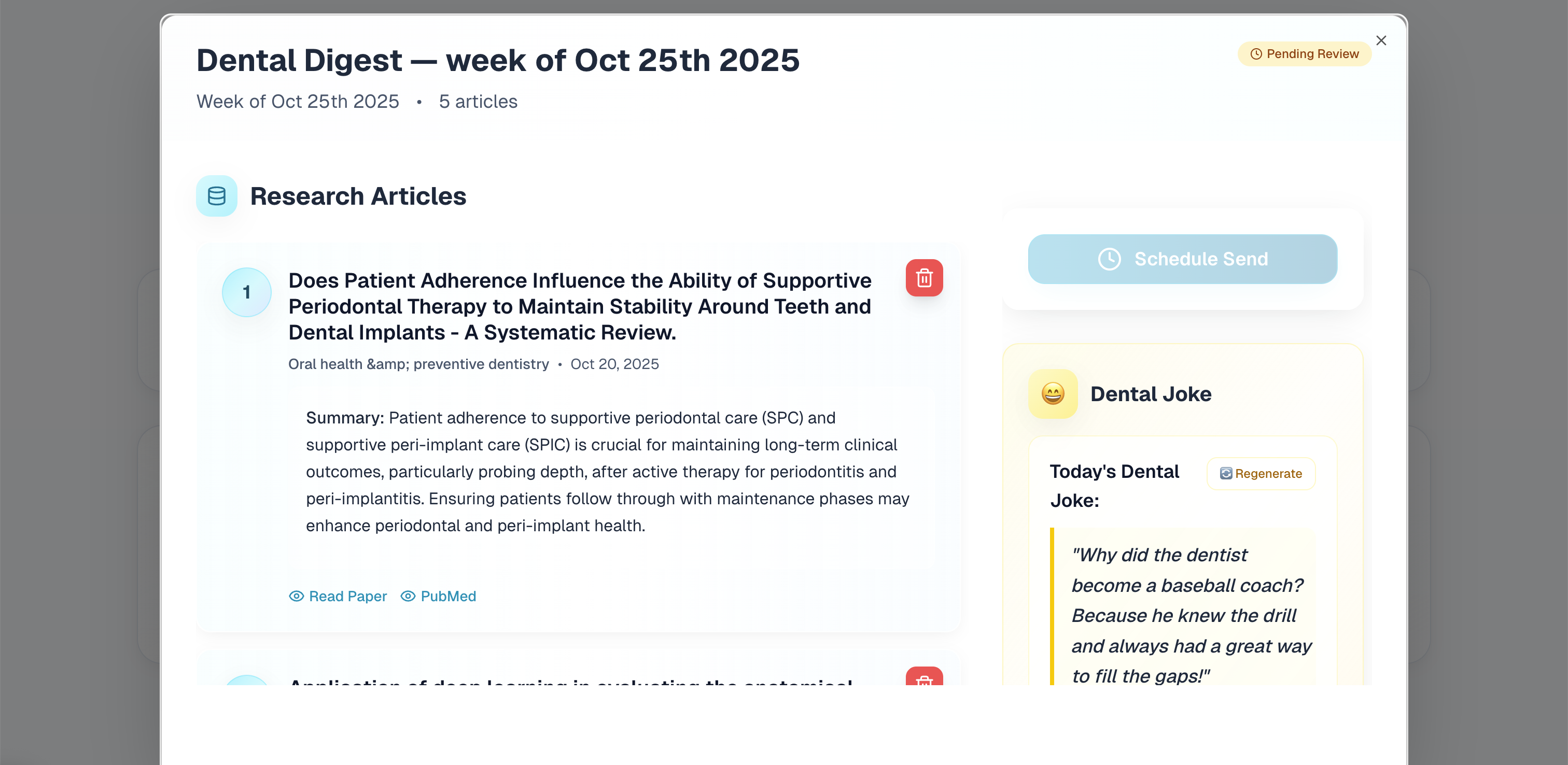The image size is (1568, 765).
Task: Delete the first research article via trash icon
Action: (x=924, y=278)
